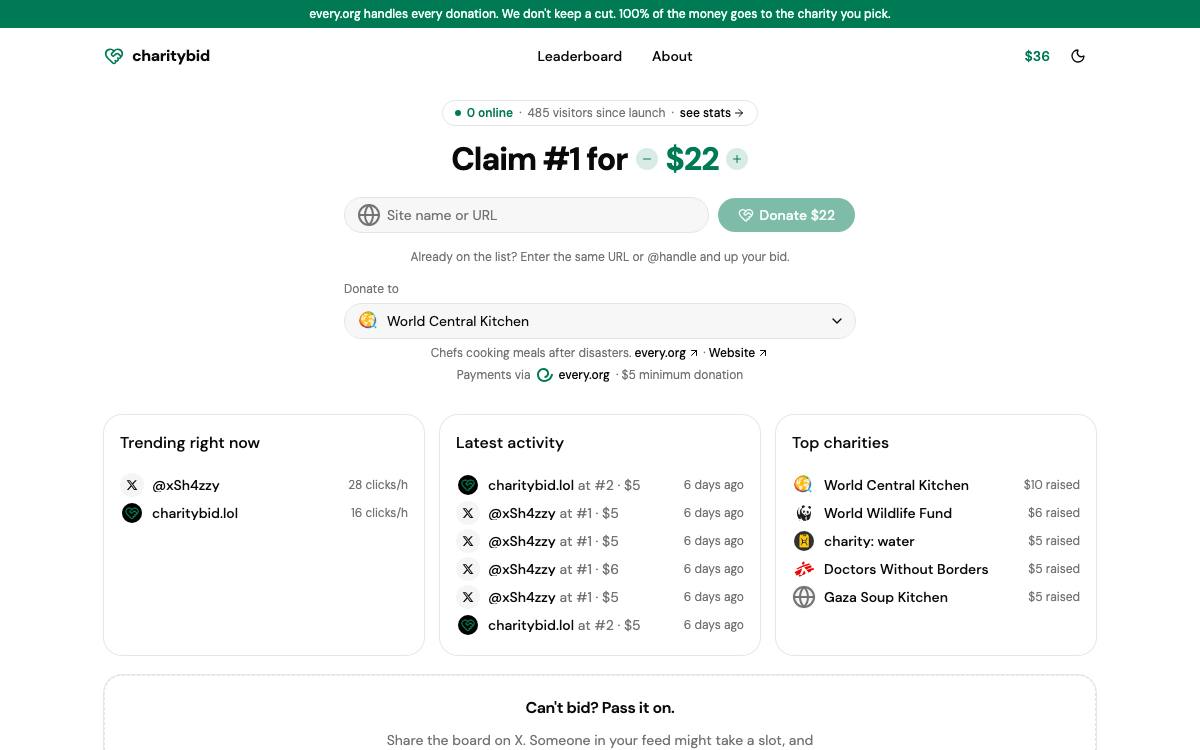Open the see stats link

click(x=712, y=113)
